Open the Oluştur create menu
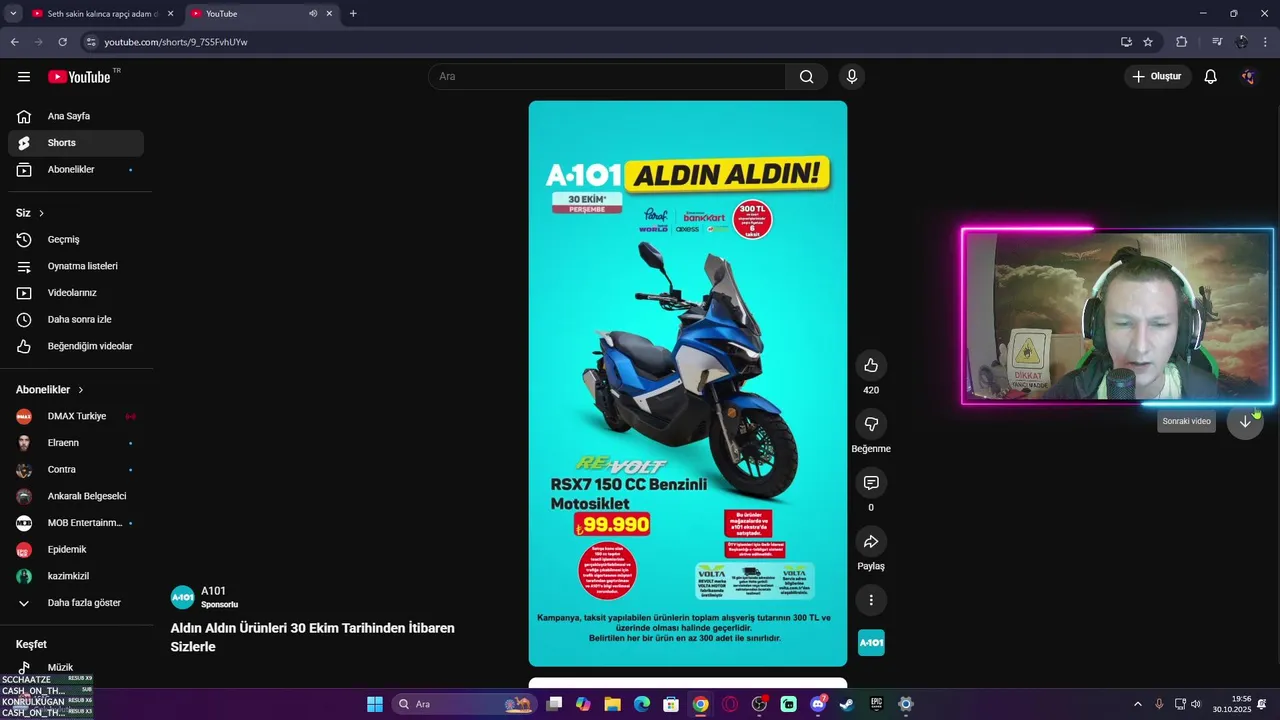Screen dimensions: 1280x720 1158,77
